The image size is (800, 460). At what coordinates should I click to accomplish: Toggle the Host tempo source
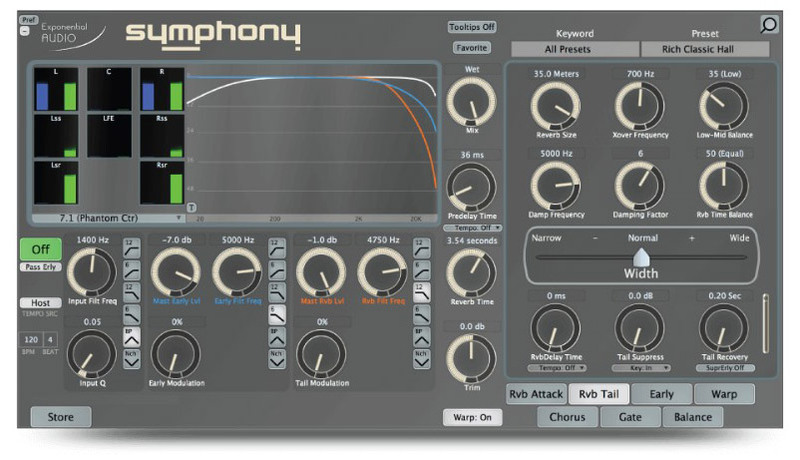(x=41, y=303)
